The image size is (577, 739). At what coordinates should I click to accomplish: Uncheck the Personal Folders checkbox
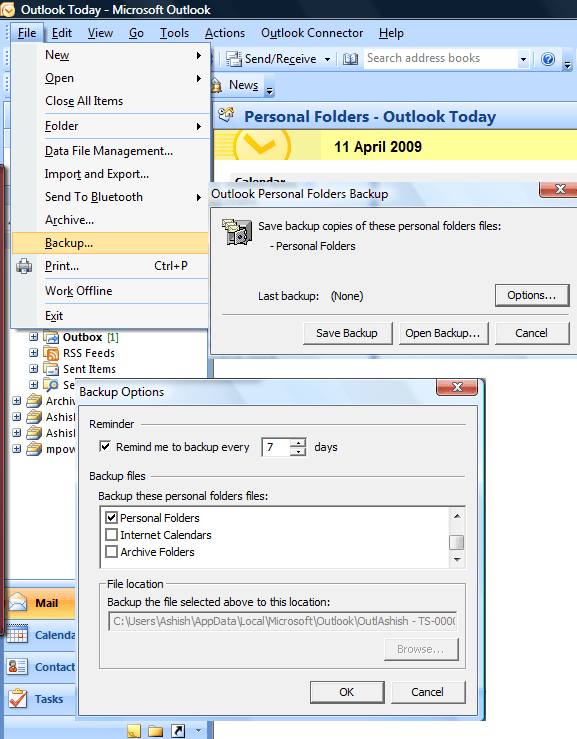111,517
